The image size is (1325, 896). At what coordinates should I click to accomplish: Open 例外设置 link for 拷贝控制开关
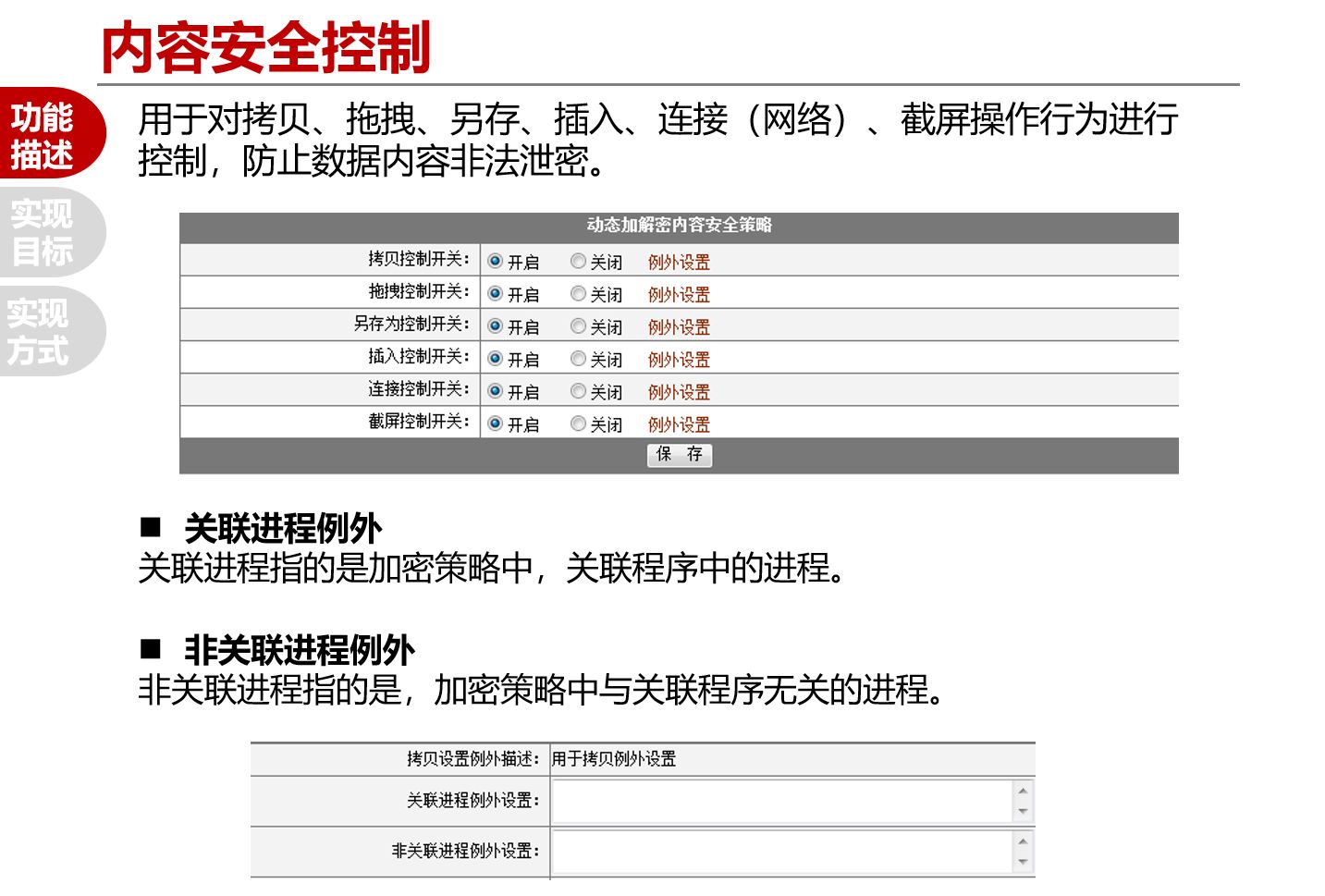679,263
